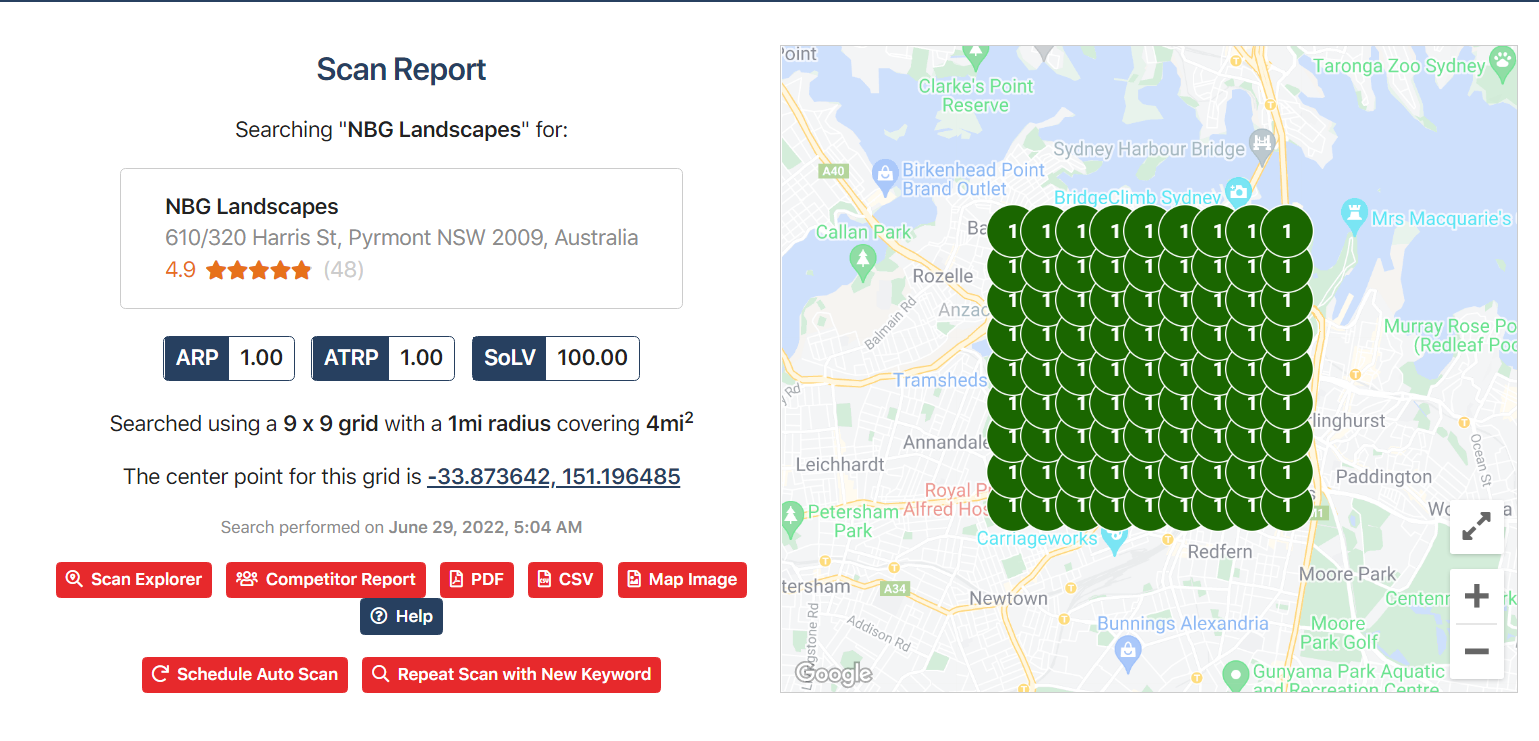Zoom out on the map
This screenshot has width=1539, height=741.
pos(1476,652)
